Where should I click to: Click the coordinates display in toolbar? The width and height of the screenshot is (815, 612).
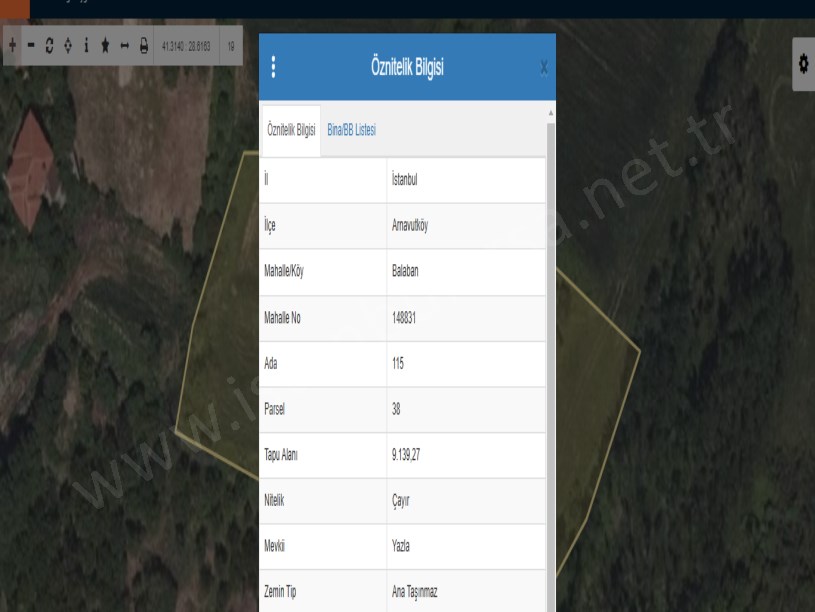click(x=186, y=46)
